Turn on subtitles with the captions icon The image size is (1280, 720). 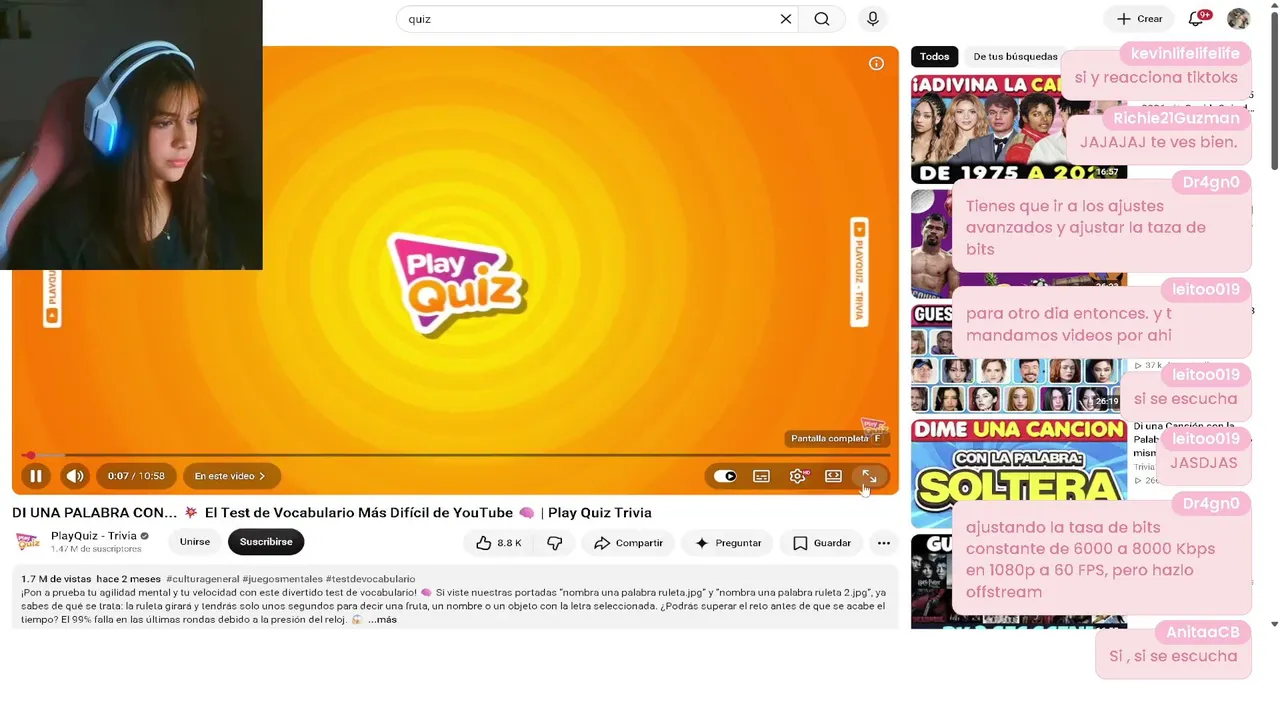click(x=761, y=476)
